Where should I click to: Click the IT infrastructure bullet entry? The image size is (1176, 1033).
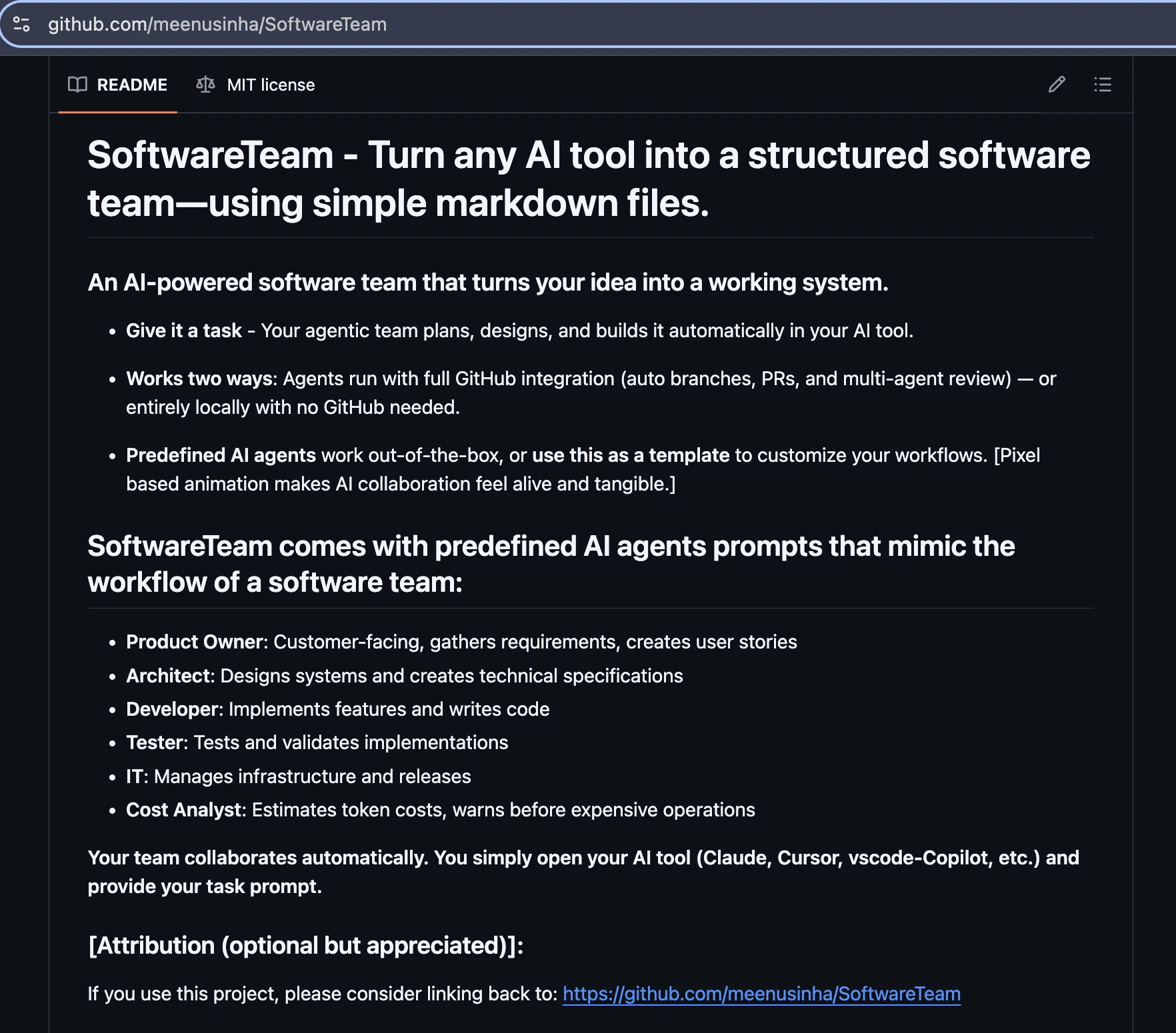coord(298,776)
